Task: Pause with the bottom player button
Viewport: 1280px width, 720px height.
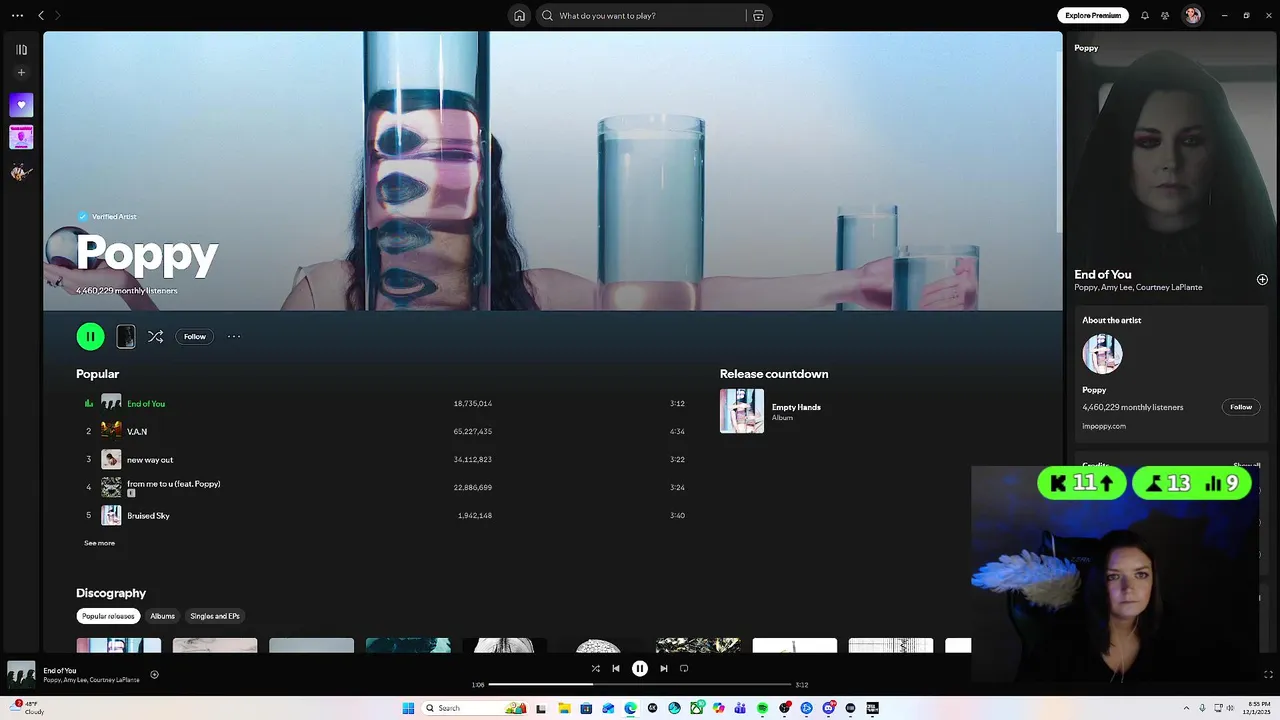Action: point(640,668)
